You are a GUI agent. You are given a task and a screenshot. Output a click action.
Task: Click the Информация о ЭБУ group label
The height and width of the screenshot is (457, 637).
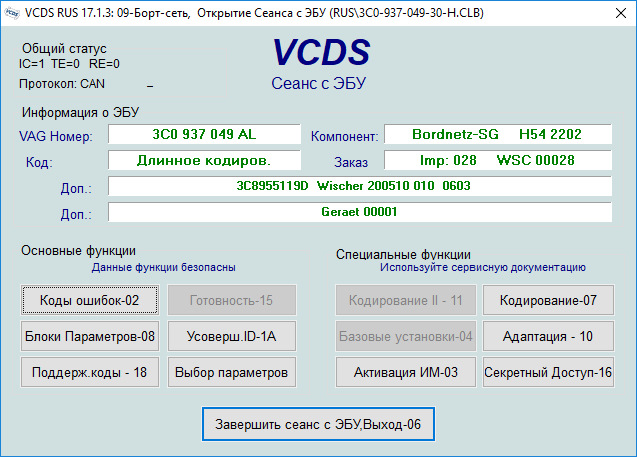[x=80, y=112]
